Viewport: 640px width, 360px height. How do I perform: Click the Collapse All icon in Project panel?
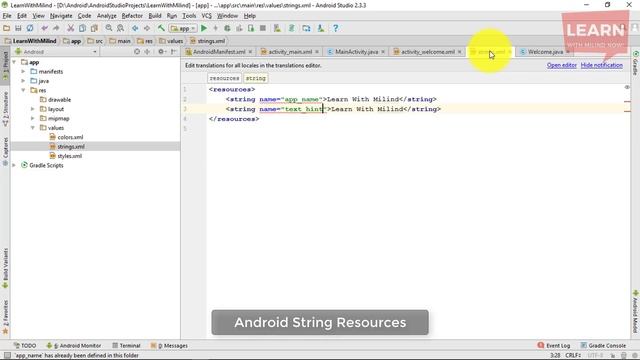[x=147, y=51]
